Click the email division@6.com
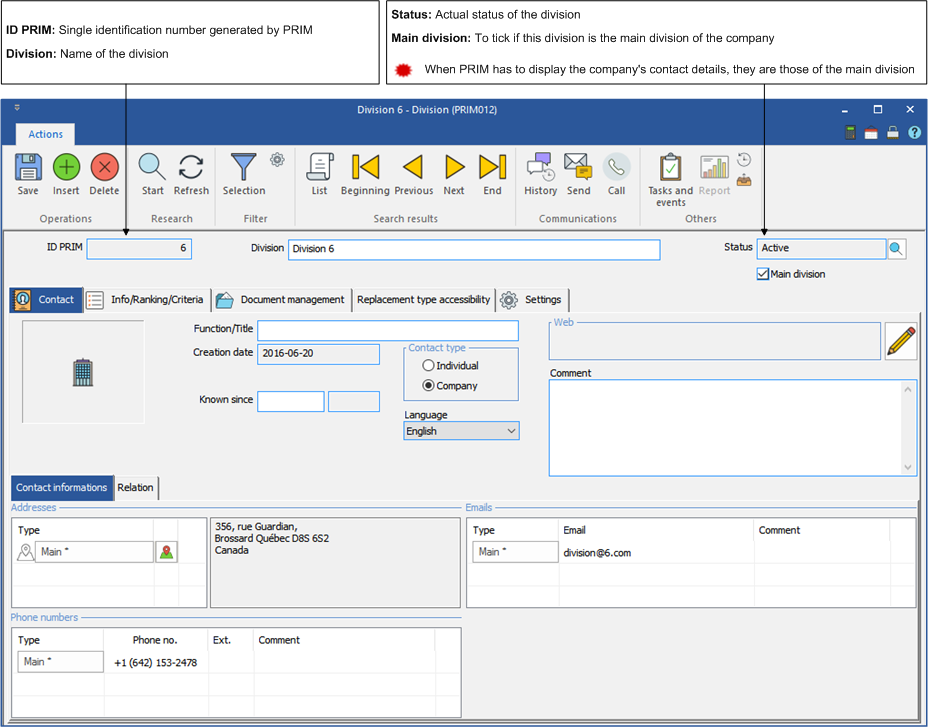 [x=597, y=553]
